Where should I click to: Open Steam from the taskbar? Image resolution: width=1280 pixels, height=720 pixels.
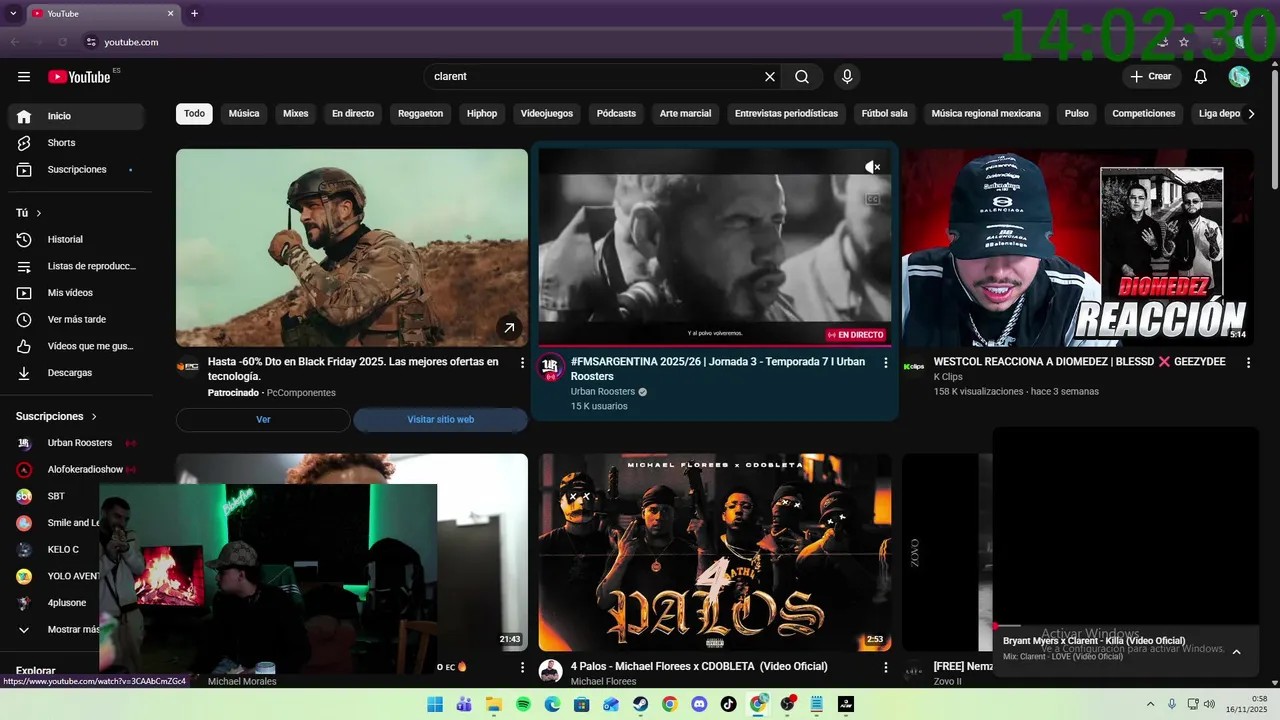640,704
